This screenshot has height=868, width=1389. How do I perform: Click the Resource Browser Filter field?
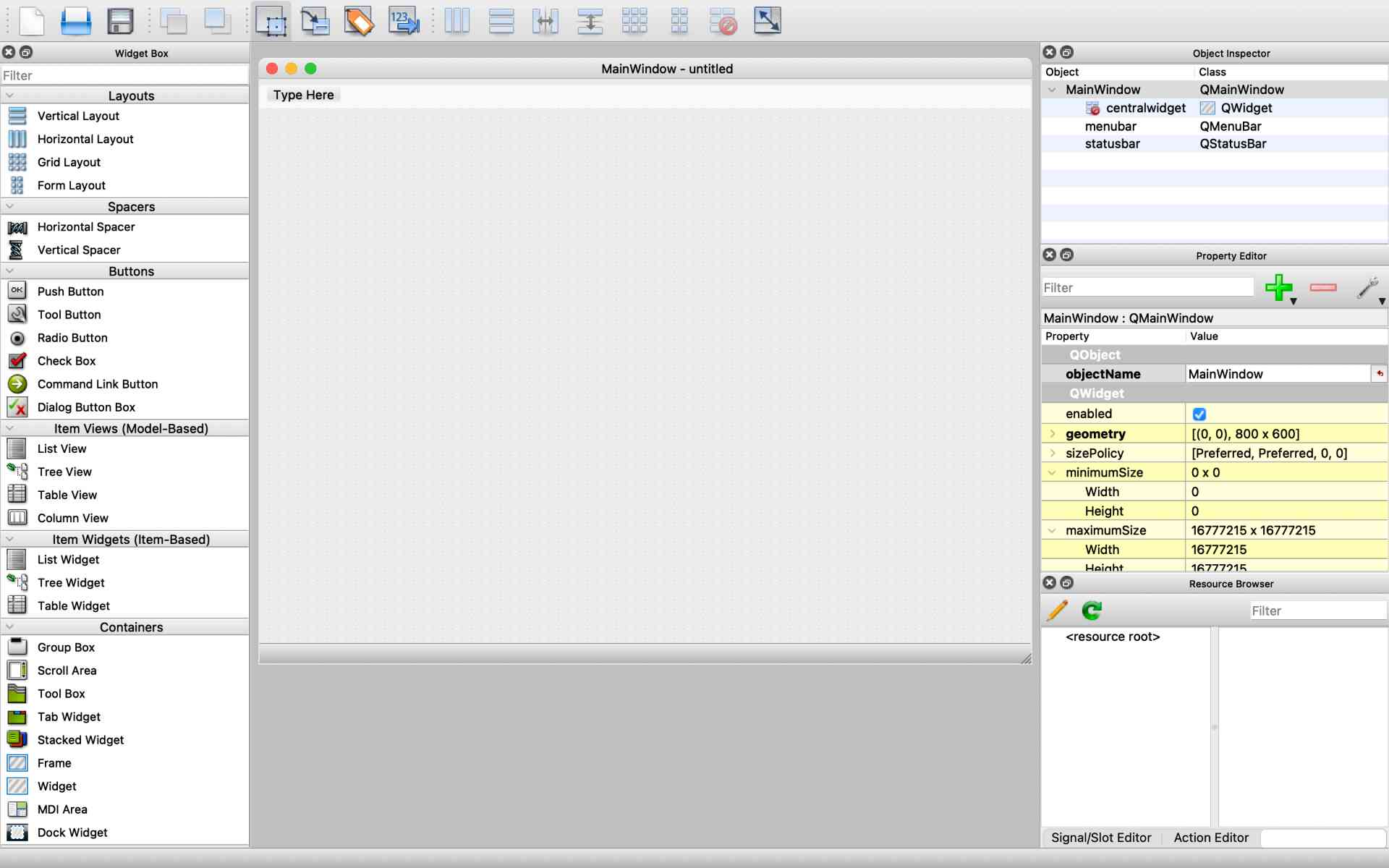coord(1318,610)
